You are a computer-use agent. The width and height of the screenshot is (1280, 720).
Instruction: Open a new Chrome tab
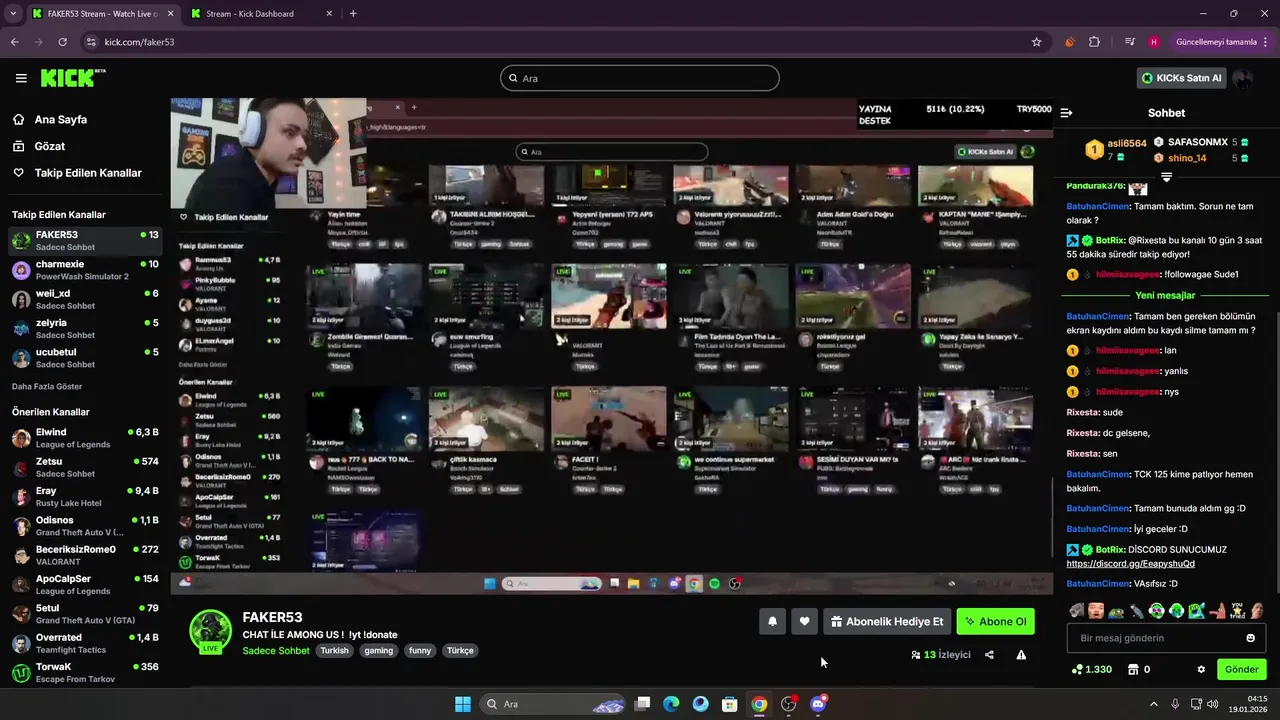pyautogui.click(x=353, y=14)
